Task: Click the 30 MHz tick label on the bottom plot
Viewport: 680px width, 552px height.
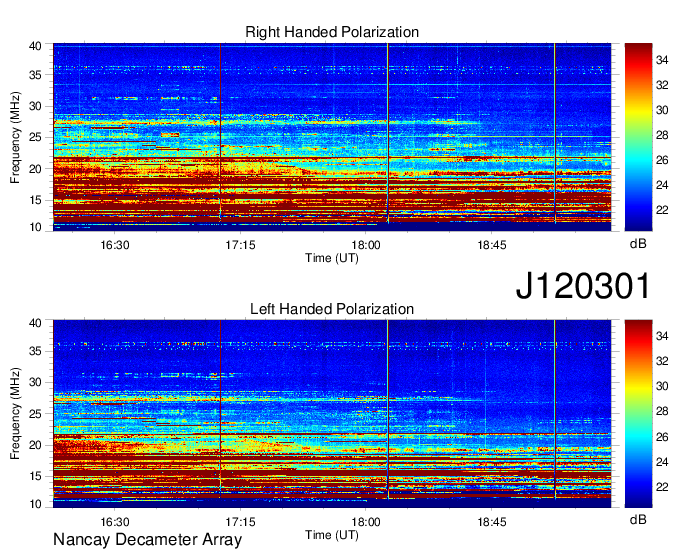Action: (35, 382)
